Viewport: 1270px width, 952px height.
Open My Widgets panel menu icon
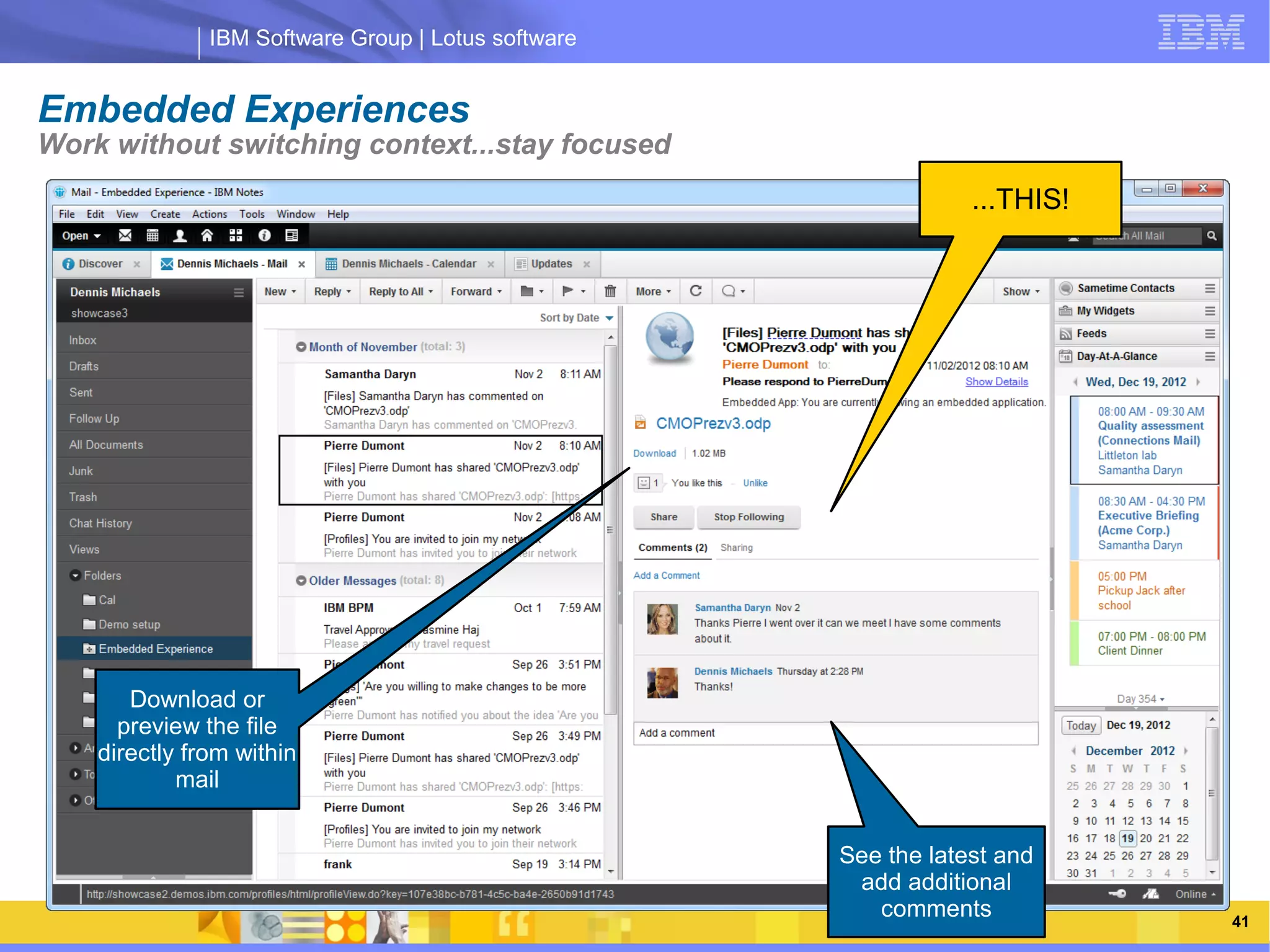click(x=1210, y=311)
